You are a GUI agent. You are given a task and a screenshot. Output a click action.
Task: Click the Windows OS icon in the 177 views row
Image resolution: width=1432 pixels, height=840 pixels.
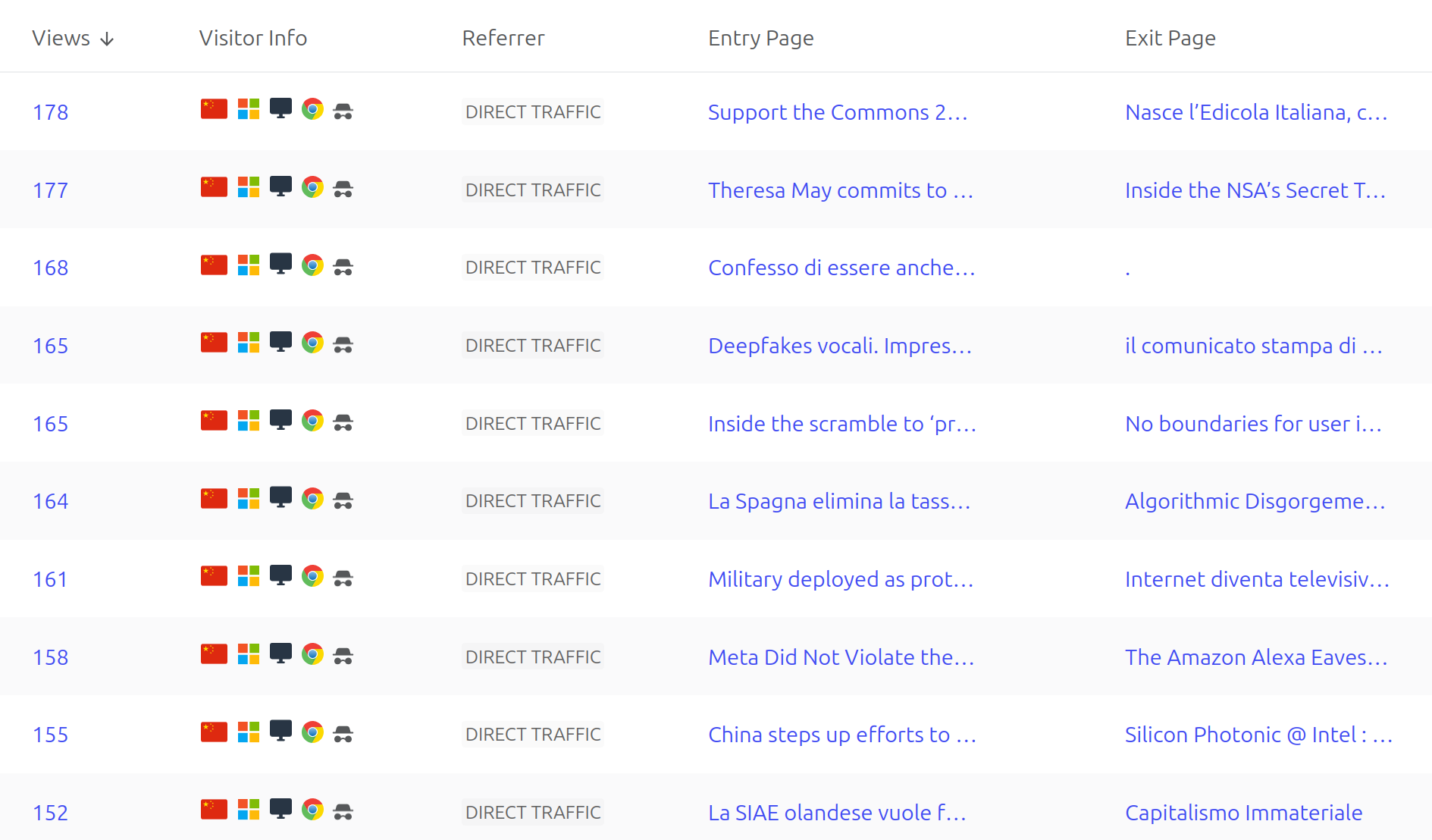[249, 187]
